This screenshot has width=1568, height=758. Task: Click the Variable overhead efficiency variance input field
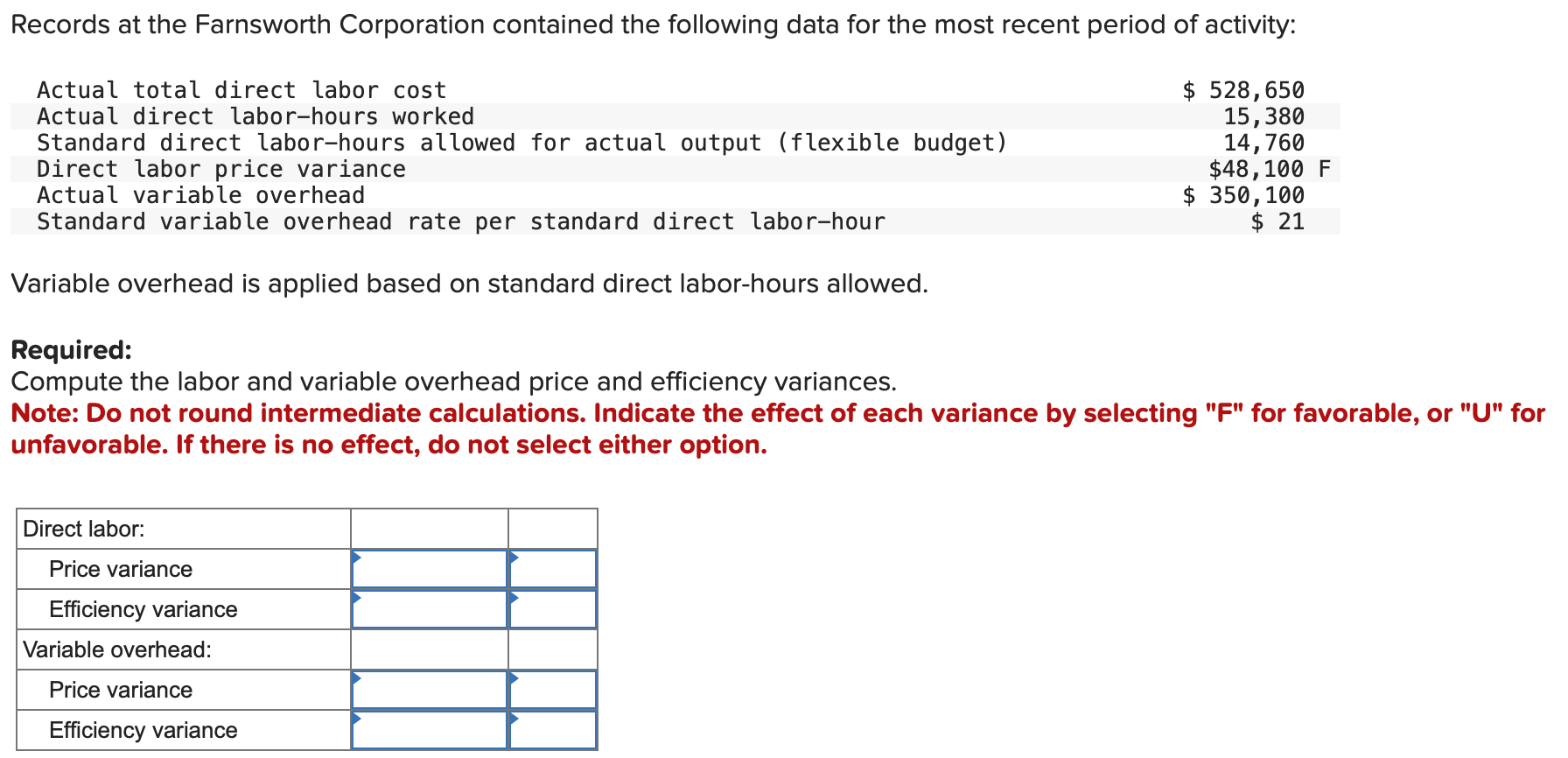click(x=428, y=730)
